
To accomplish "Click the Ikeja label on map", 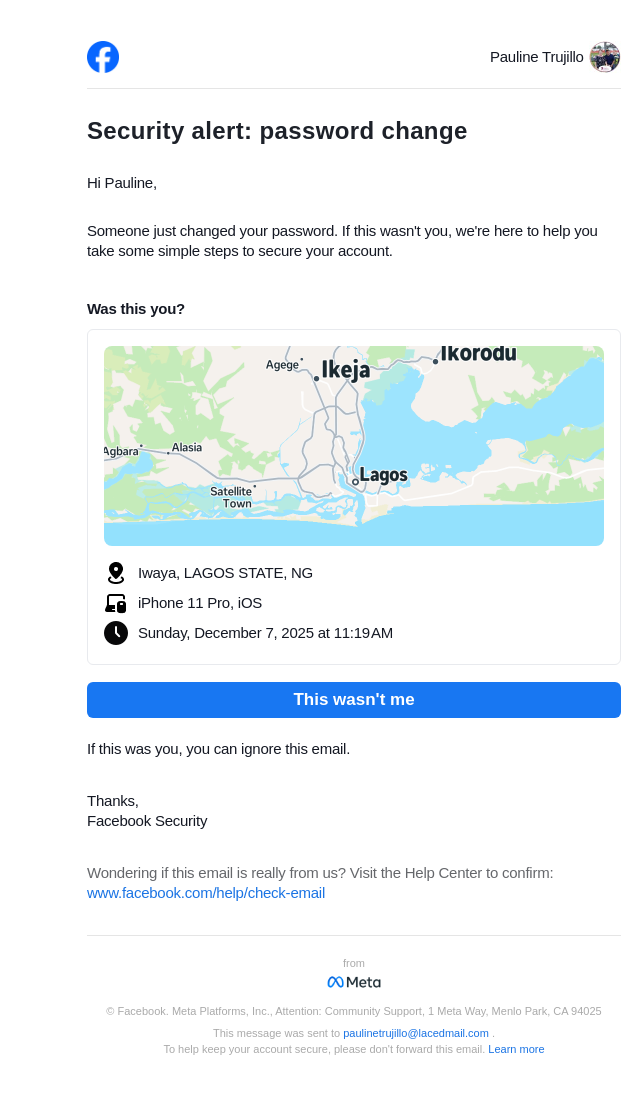I will (345, 371).
